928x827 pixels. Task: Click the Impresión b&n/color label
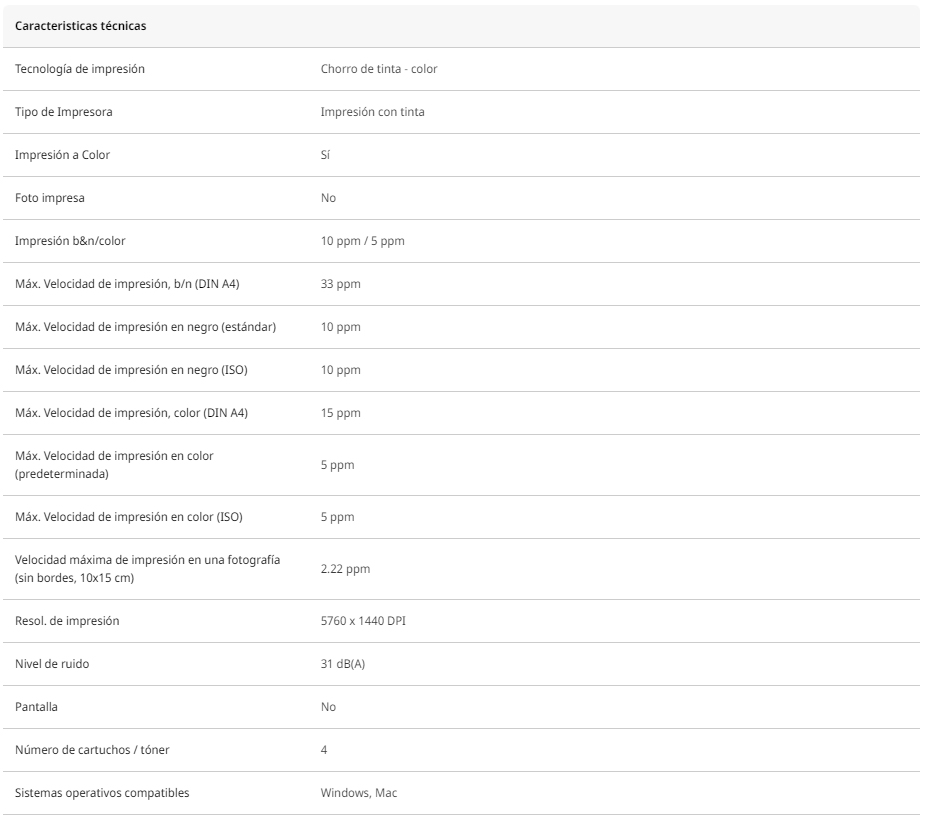click(70, 241)
